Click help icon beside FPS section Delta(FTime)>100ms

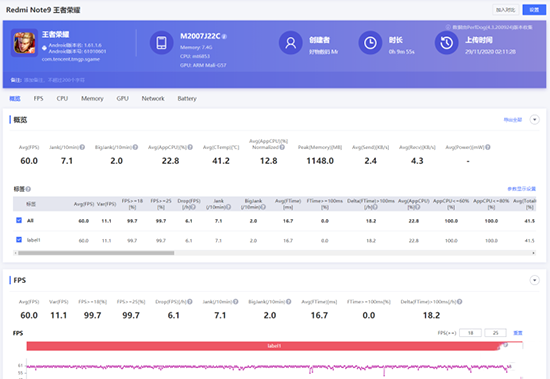click(x=460, y=301)
